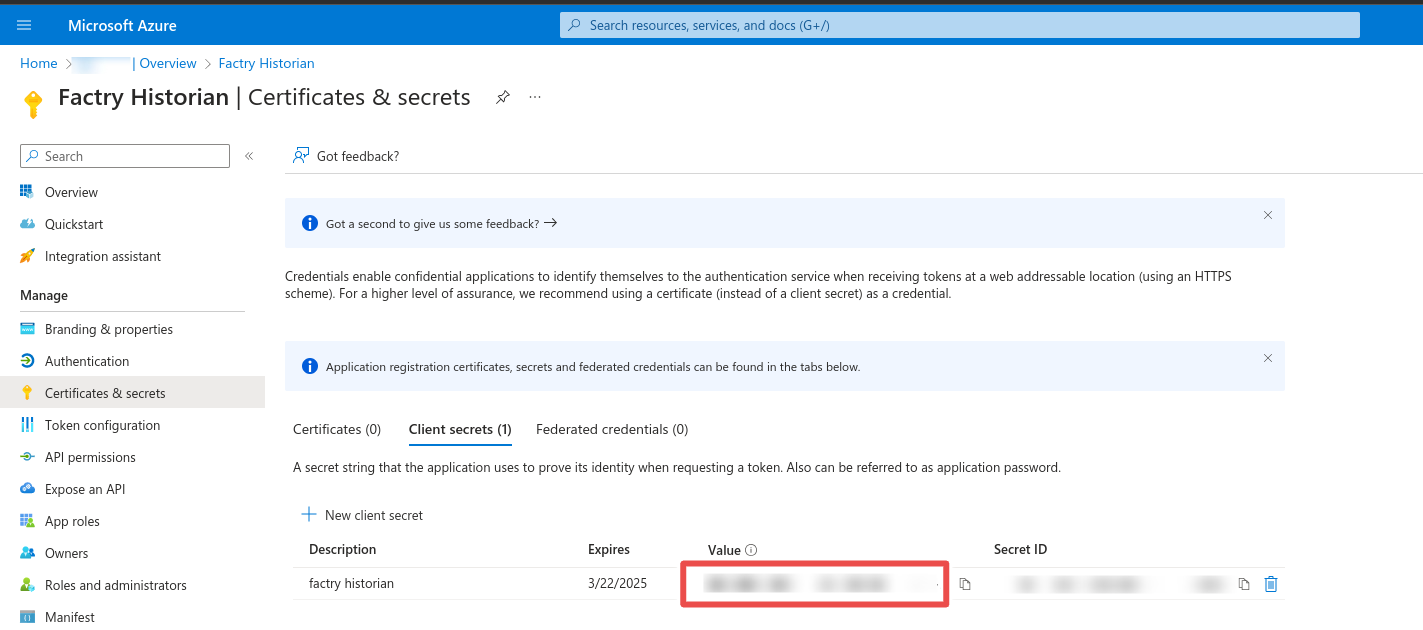Click the Secret ID column header
The image size is (1423, 630).
coord(1021,549)
